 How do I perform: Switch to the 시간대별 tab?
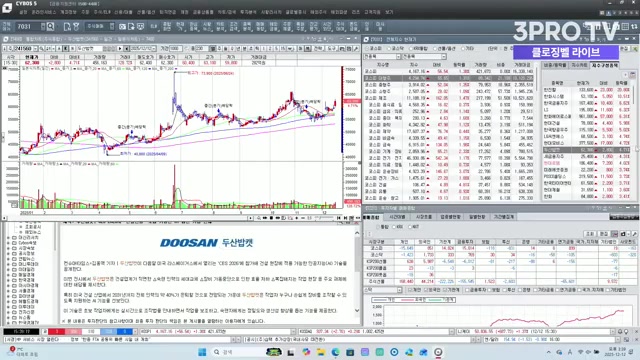[397, 217]
